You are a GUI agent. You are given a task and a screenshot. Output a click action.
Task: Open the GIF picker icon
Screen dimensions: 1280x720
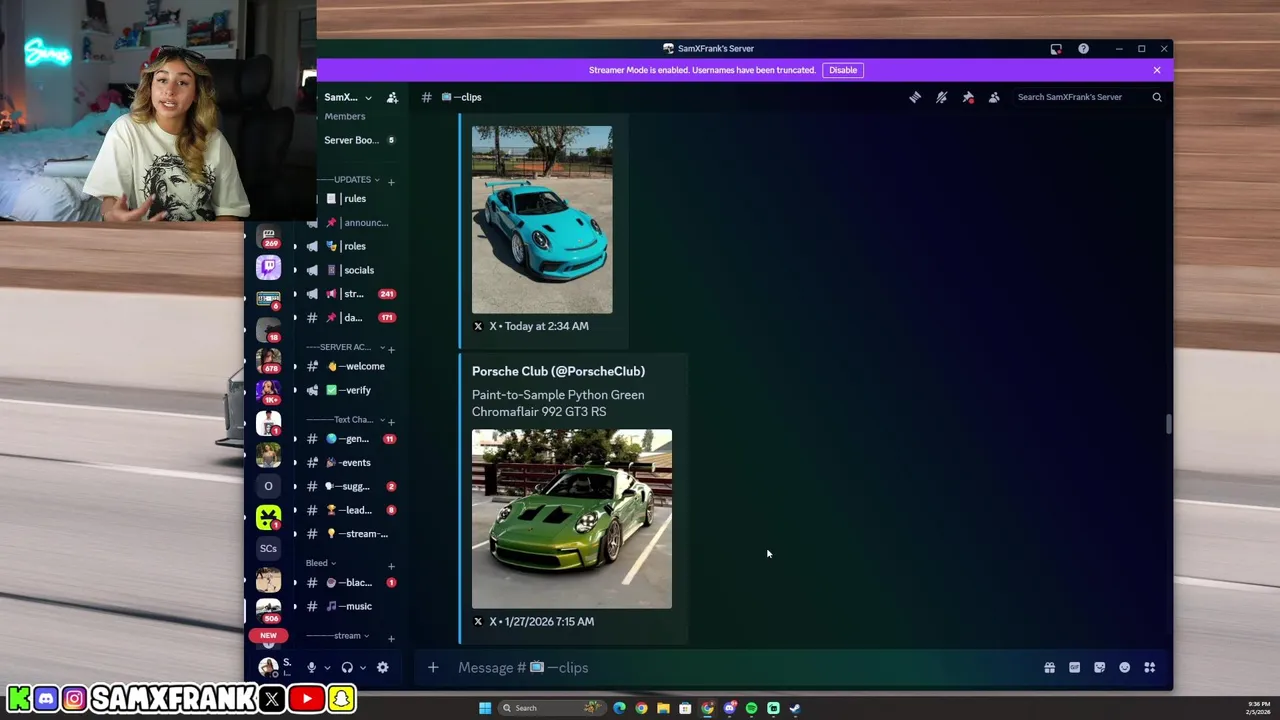point(1074,667)
